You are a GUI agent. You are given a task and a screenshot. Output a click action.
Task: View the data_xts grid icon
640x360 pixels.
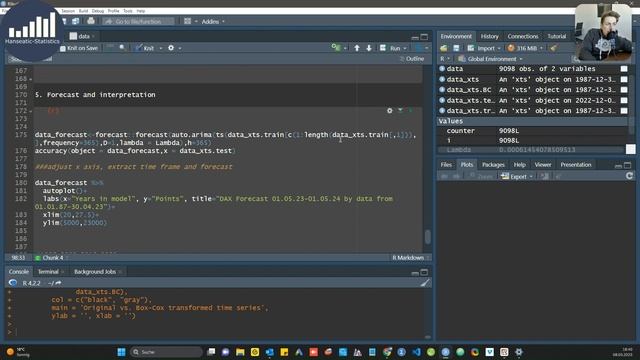coord(624,80)
